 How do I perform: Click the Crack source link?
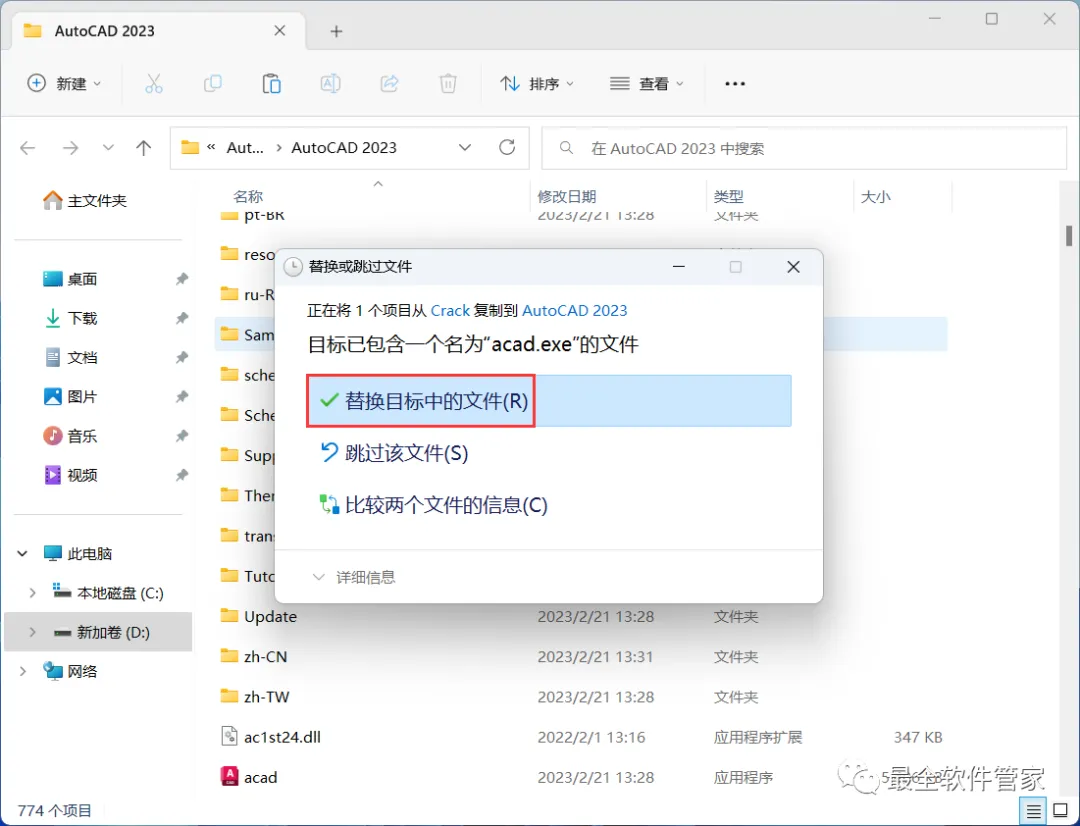[x=450, y=311]
